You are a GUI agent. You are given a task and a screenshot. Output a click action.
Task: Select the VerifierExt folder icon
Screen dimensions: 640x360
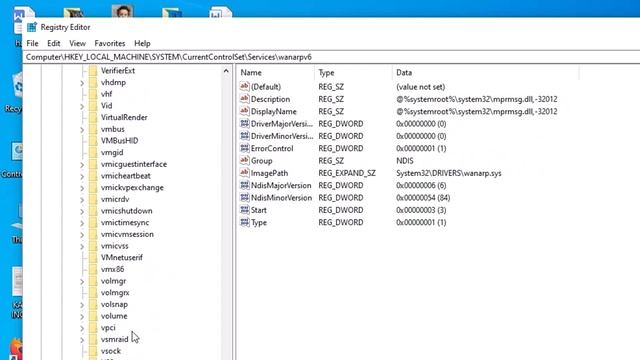(x=93, y=71)
